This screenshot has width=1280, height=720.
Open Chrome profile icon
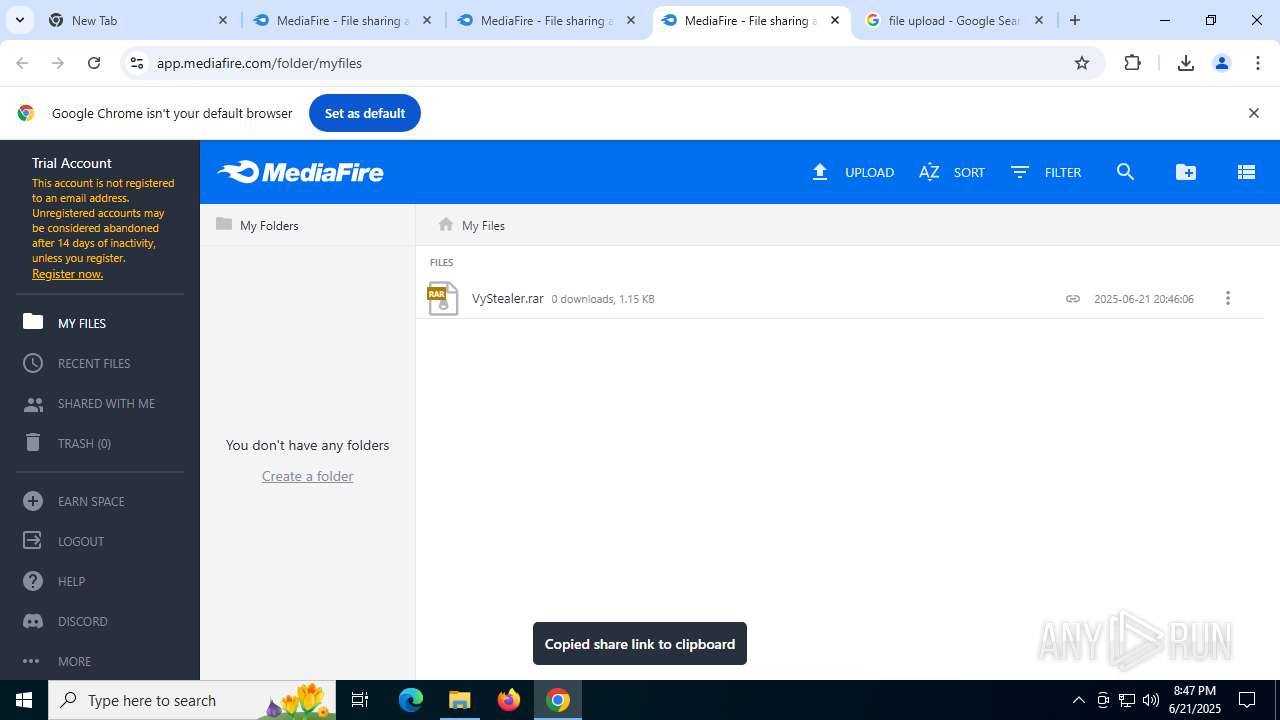point(1221,63)
